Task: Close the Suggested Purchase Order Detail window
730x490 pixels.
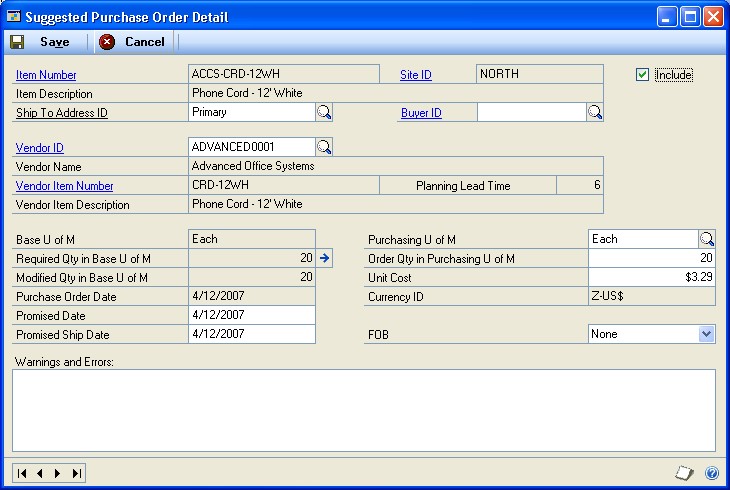Action: [x=713, y=17]
